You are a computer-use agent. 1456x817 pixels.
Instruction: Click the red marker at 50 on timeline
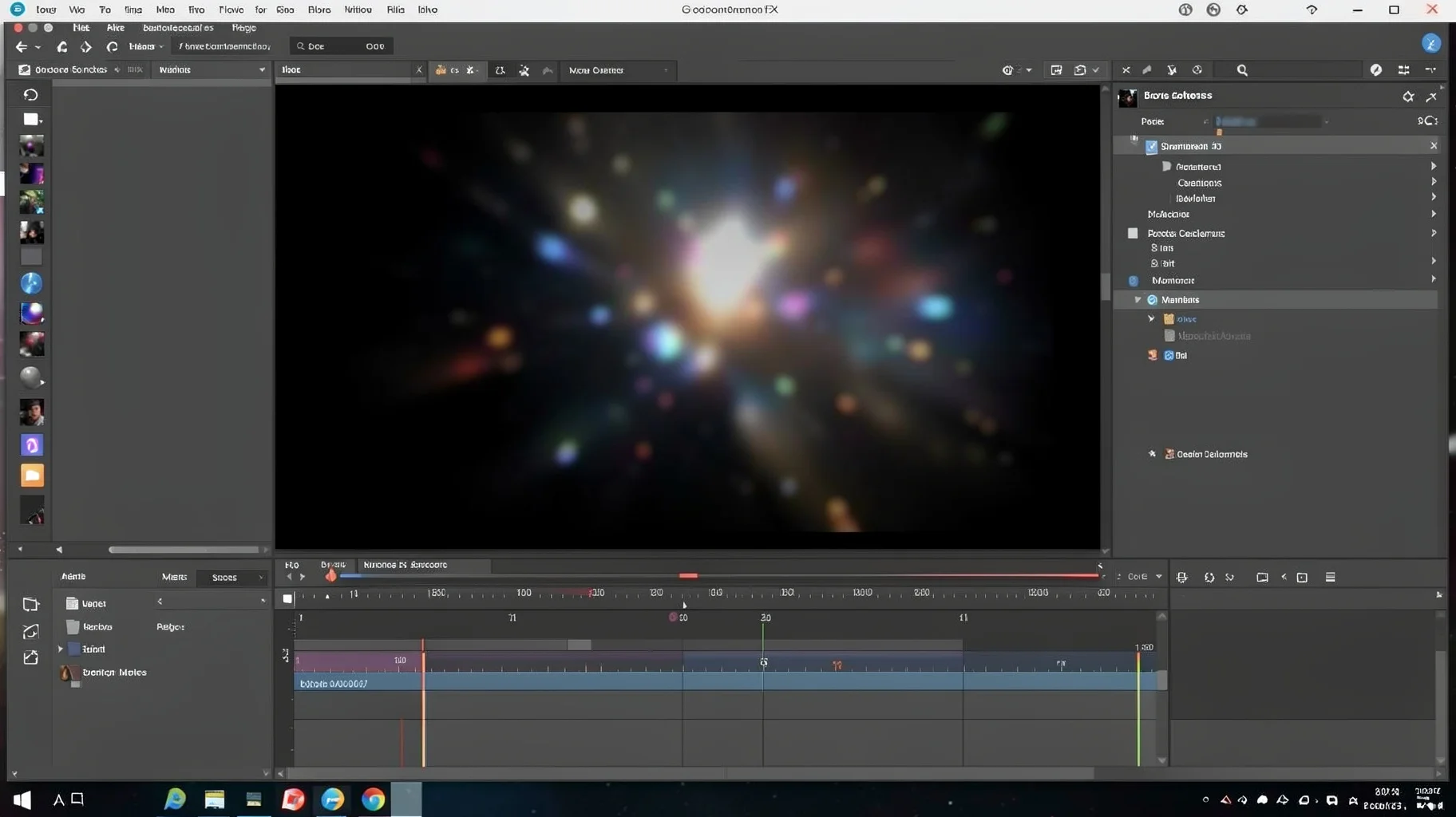[x=673, y=618]
